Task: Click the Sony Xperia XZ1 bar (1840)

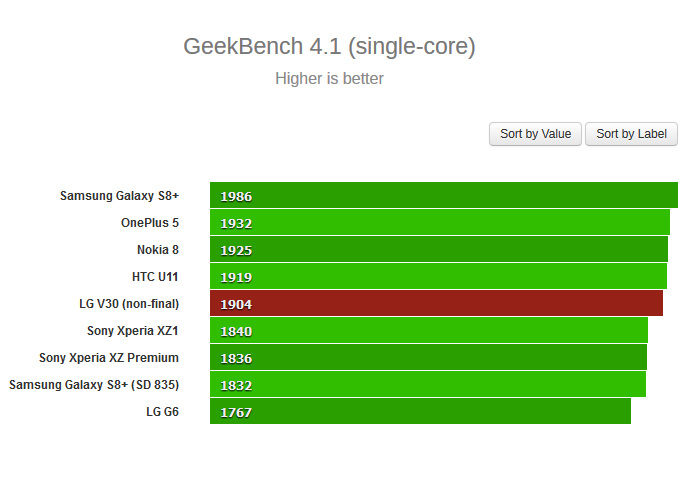Action: click(x=428, y=331)
